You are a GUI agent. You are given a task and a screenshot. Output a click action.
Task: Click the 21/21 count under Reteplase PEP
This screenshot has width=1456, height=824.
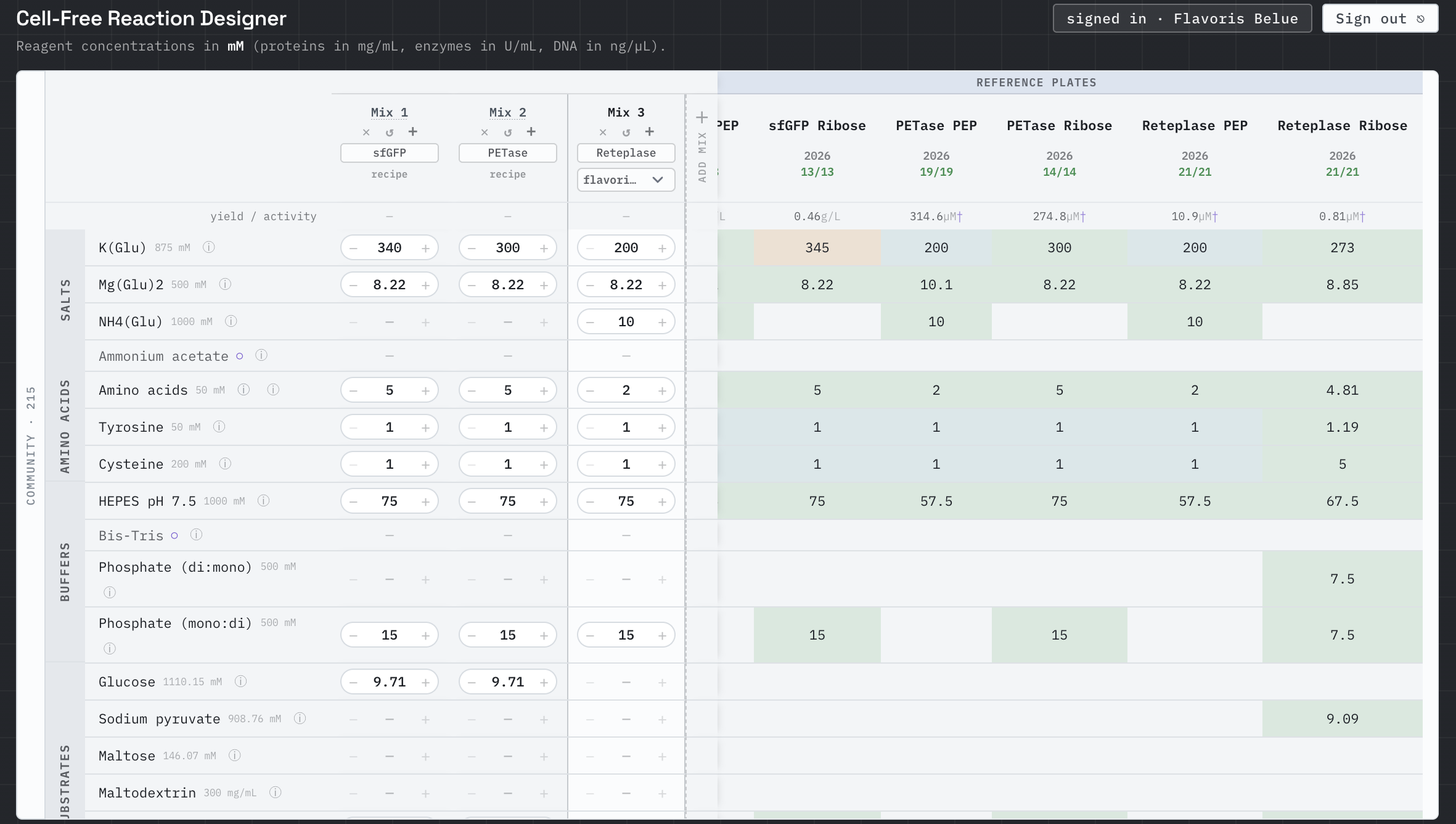1195,172
